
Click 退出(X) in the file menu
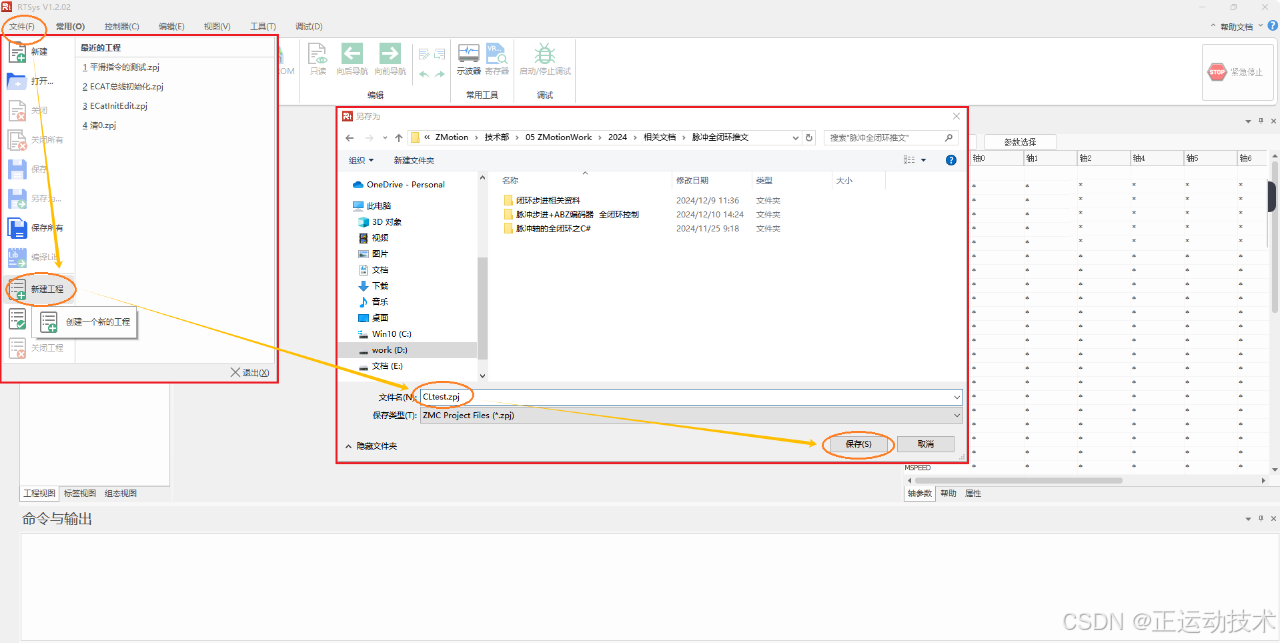[x=249, y=373]
